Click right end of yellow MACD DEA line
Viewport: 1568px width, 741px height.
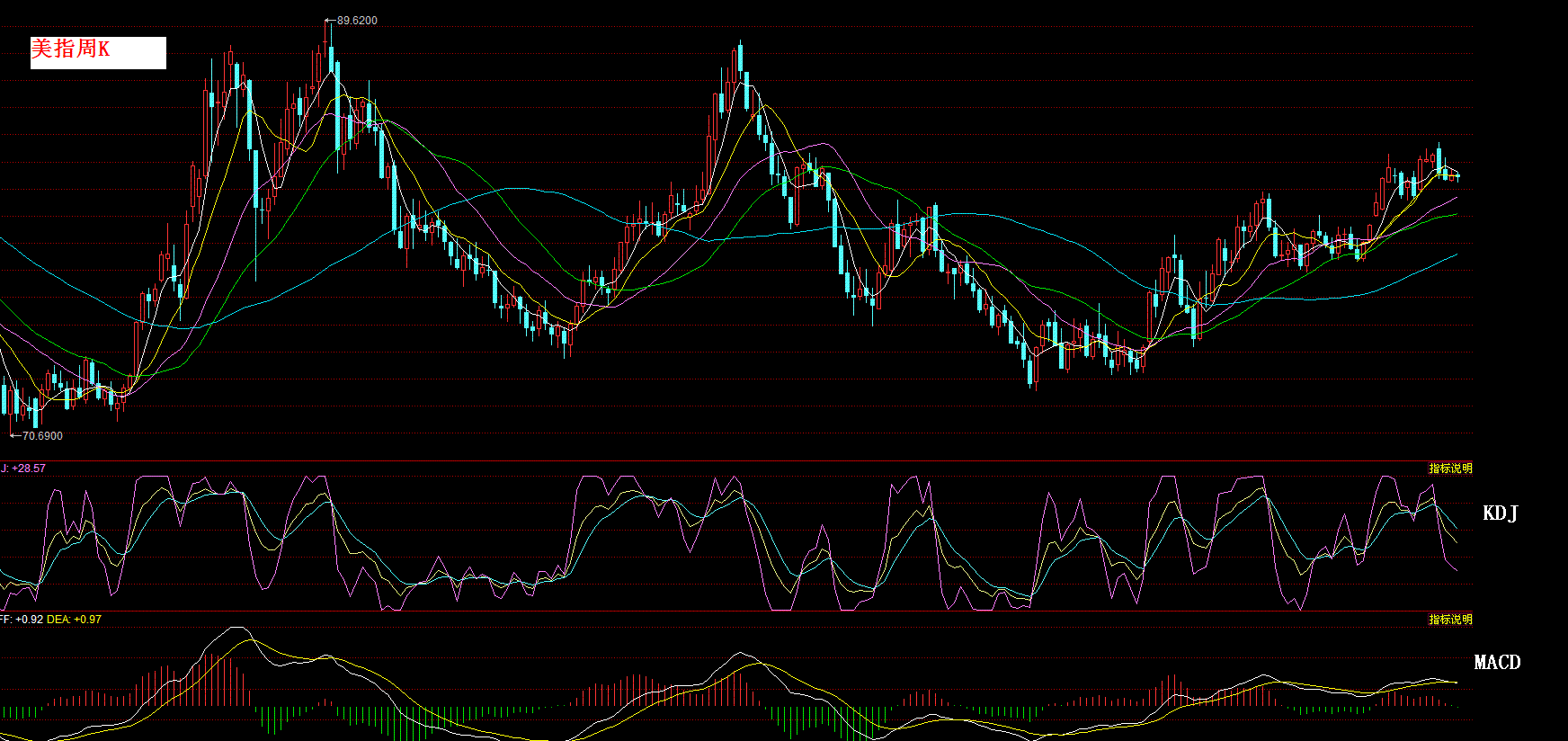click(x=1457, y=683)
